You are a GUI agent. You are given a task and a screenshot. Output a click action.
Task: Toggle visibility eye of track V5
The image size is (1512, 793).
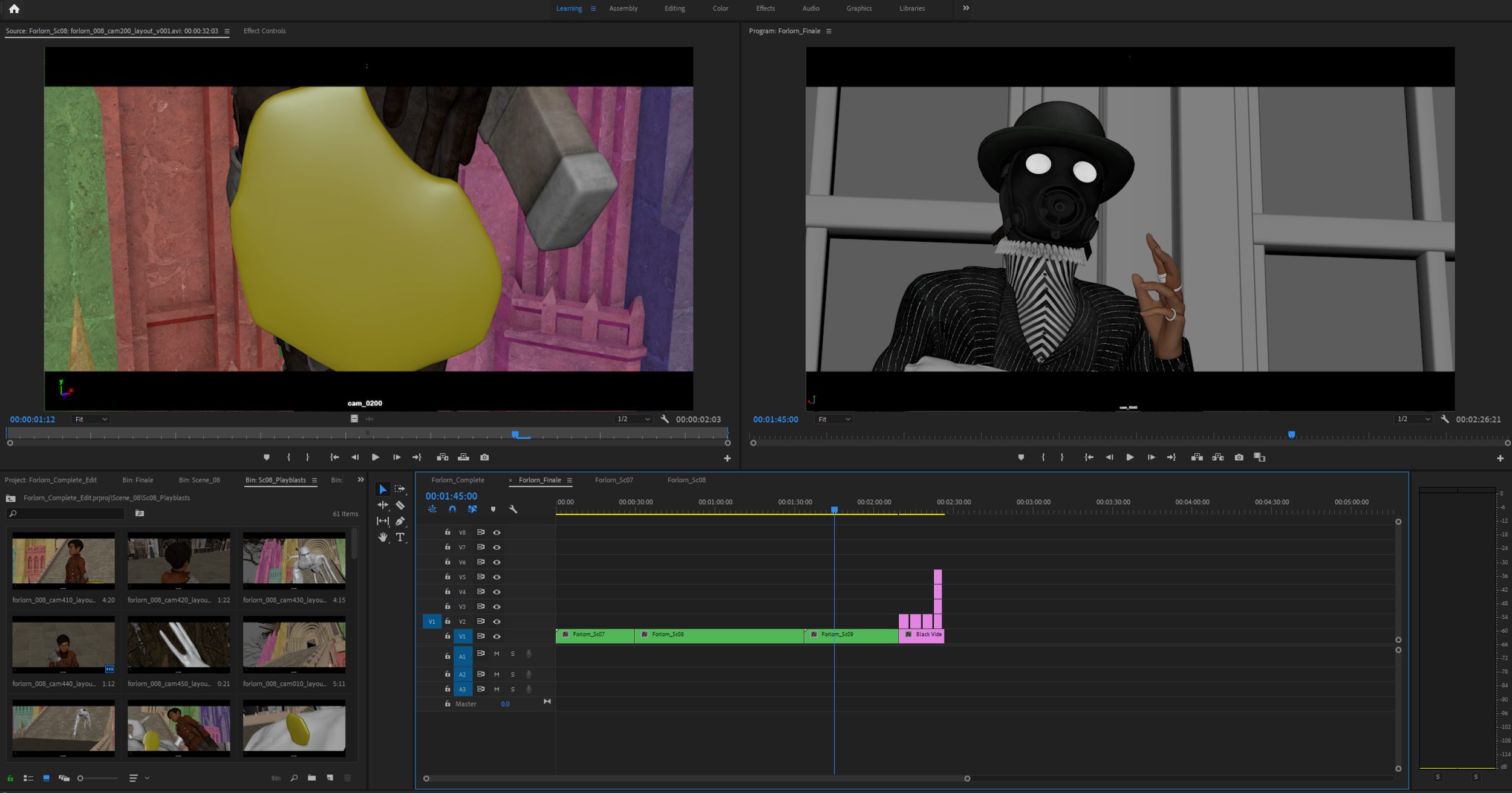coord(497,577)
